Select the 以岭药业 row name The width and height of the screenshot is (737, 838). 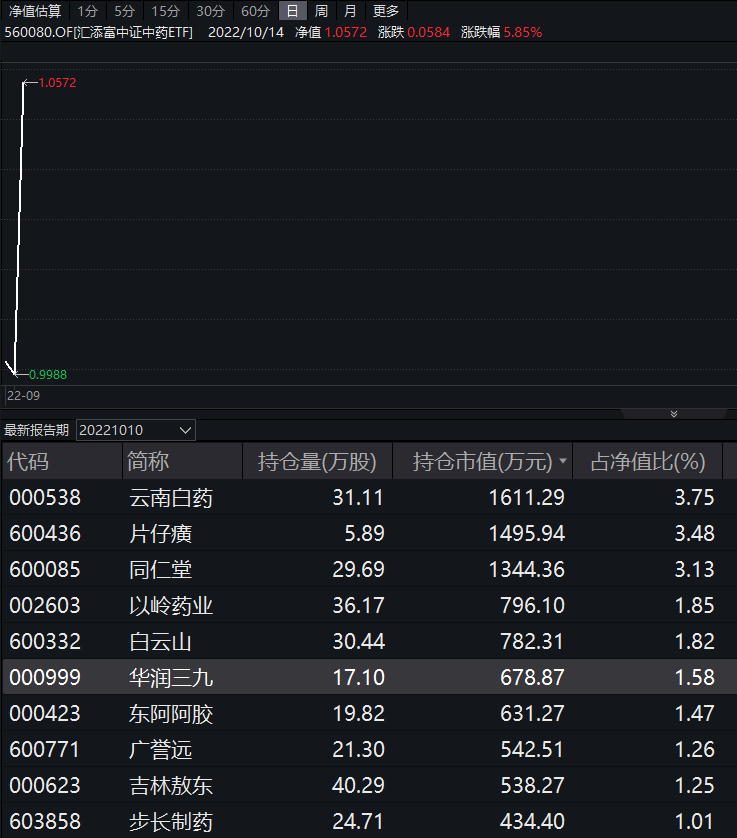point(171,606)
